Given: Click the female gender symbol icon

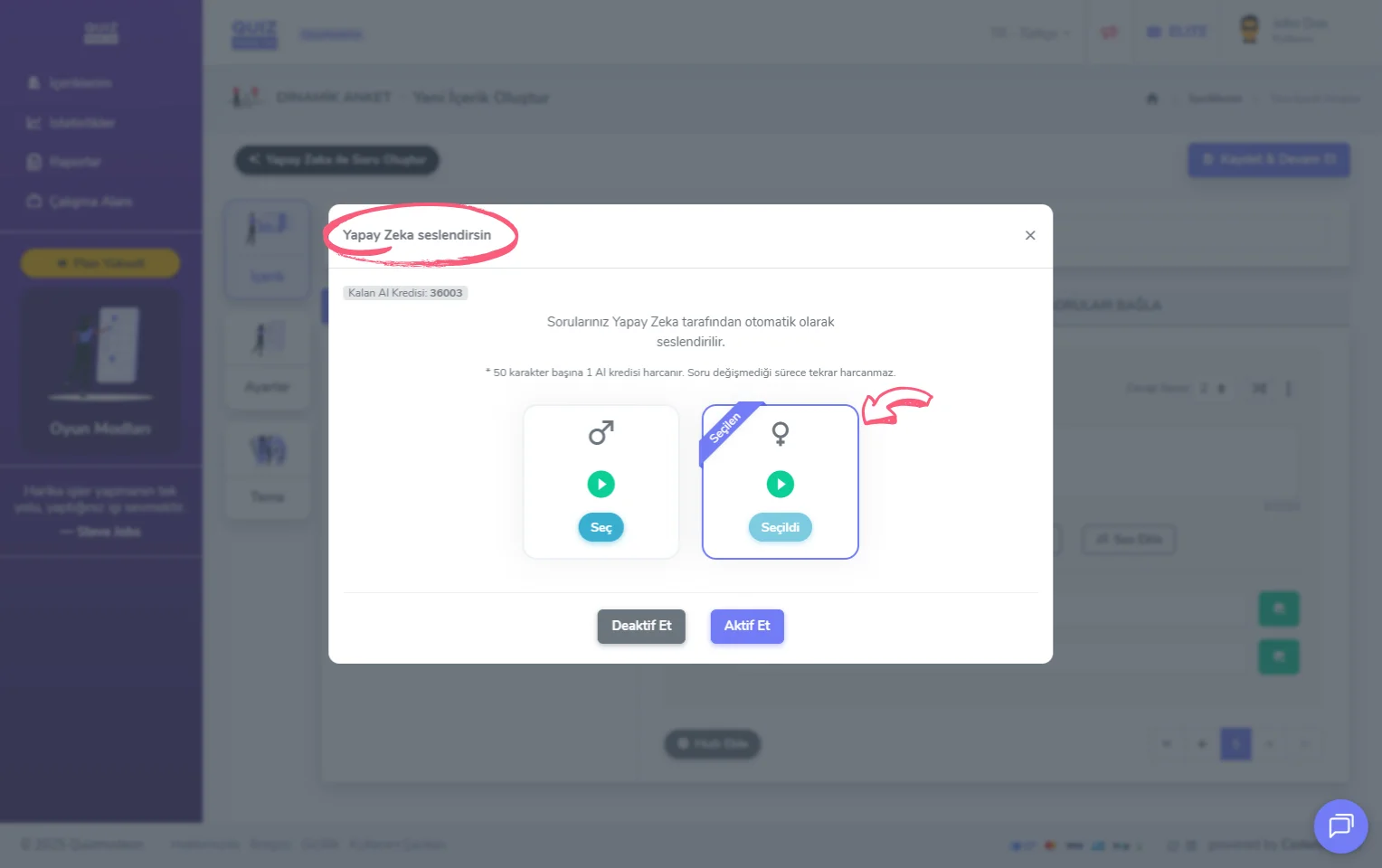Looking at the screenshot, I should coord(781,434).
